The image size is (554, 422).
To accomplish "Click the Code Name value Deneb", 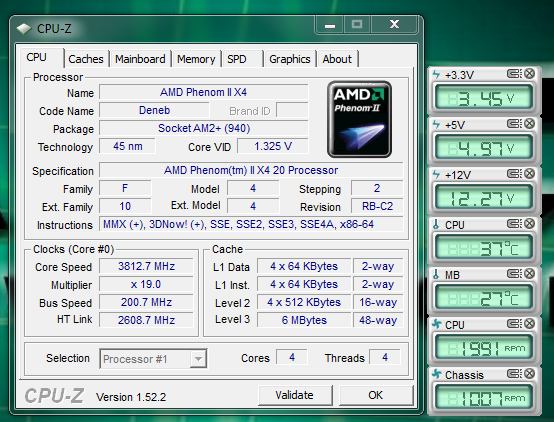I will 154,110.
